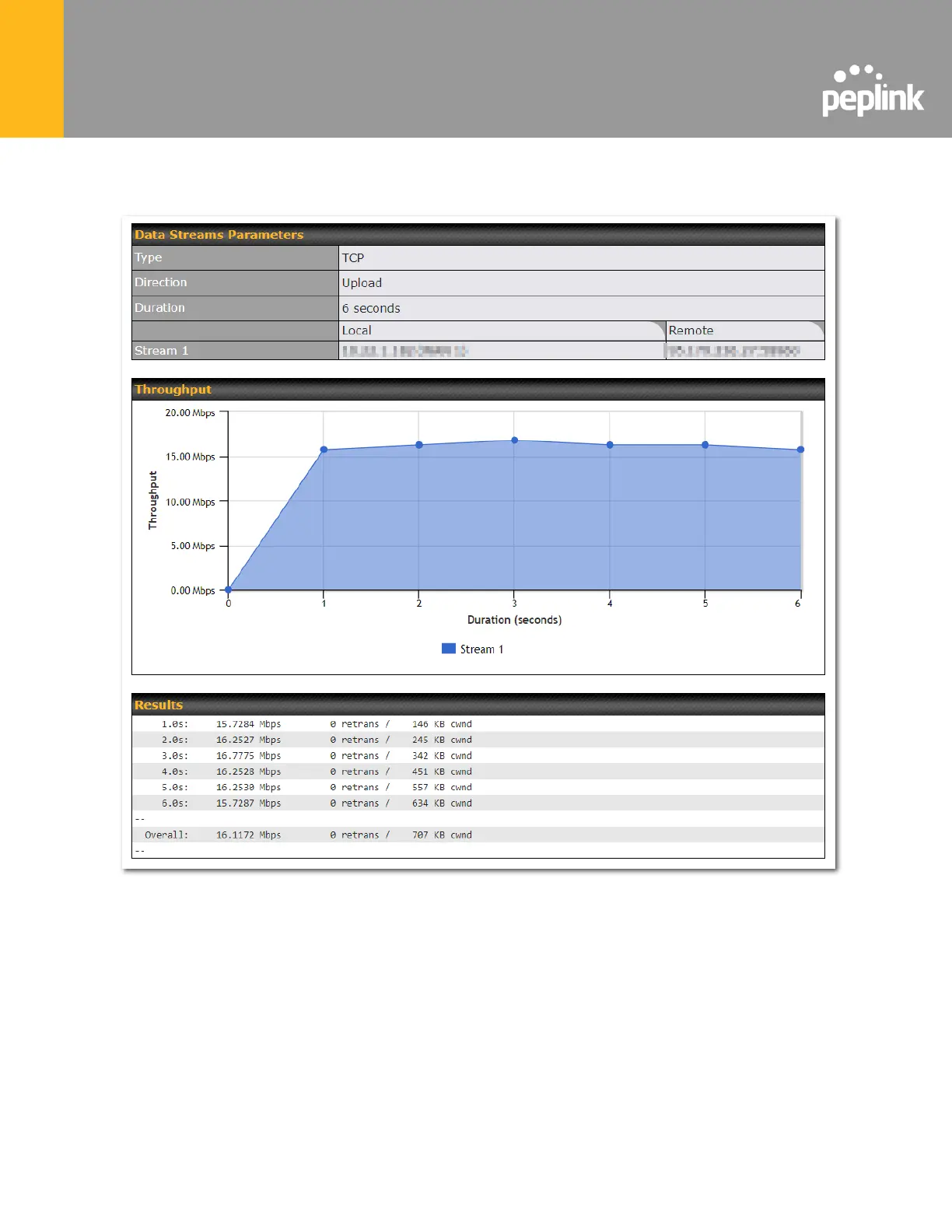Click the vertical Throughput axis title
Viewport: 952px width, 1232px height.
click(152, 500)
